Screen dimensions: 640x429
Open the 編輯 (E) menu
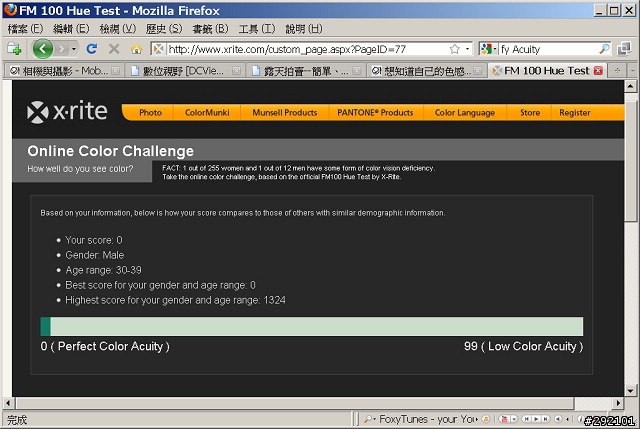(x=71, y=29)
